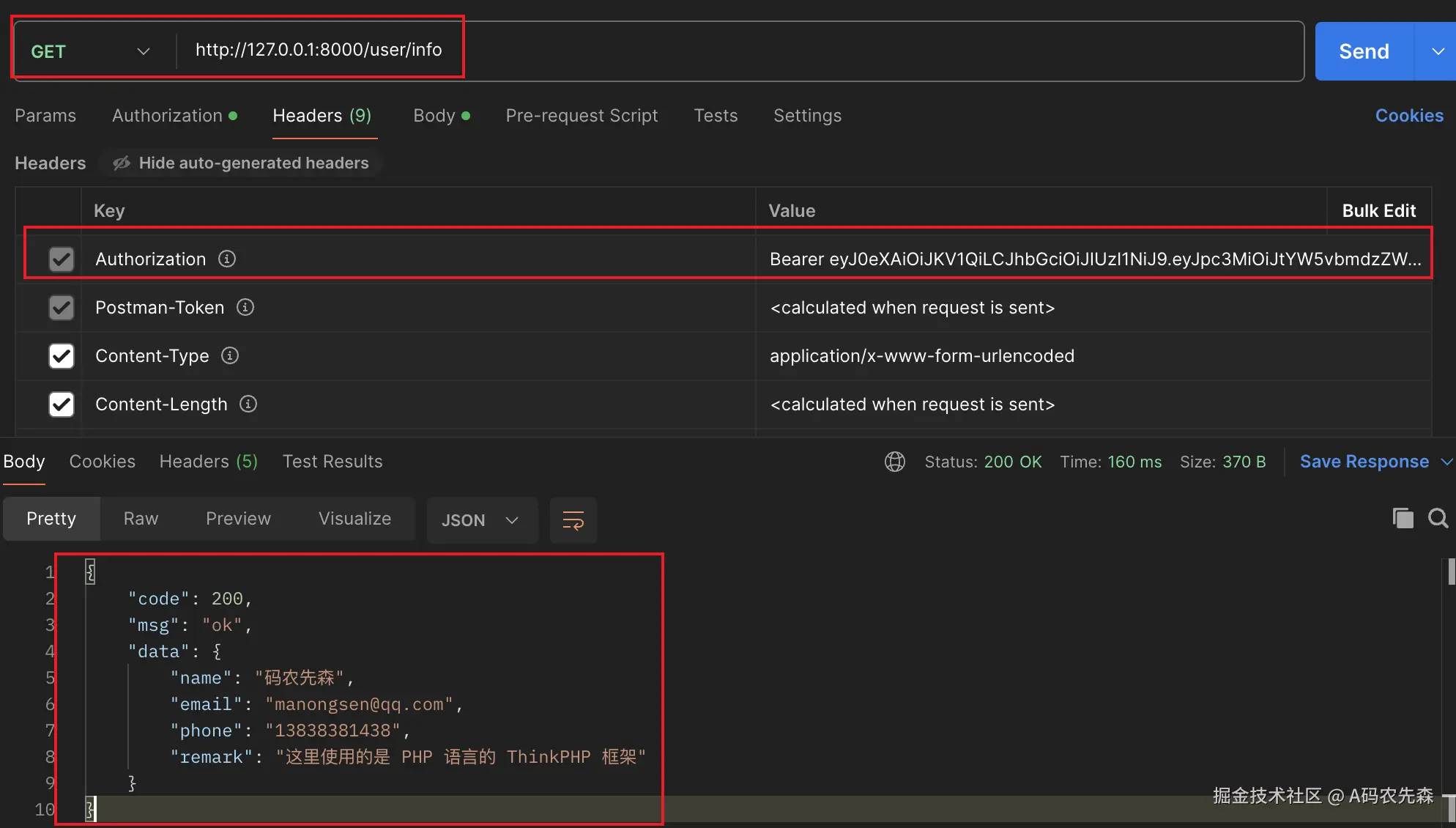Uncheck the Content-Length header checkbox
This screenshot has height=828, width=1456.
pos(62,404)
